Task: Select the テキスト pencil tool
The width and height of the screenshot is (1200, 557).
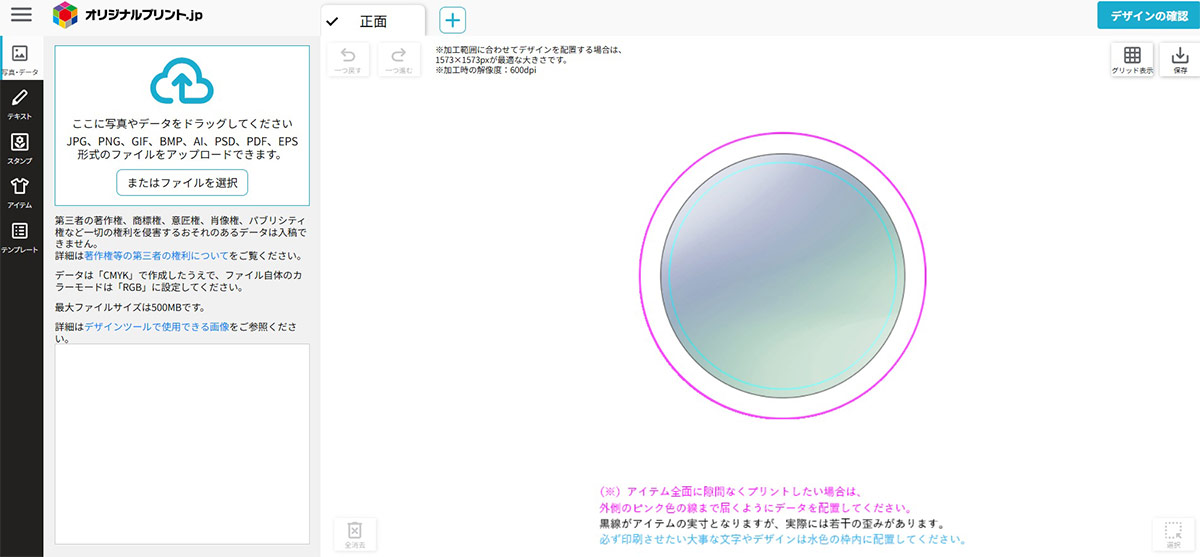Action: point(21,103)
